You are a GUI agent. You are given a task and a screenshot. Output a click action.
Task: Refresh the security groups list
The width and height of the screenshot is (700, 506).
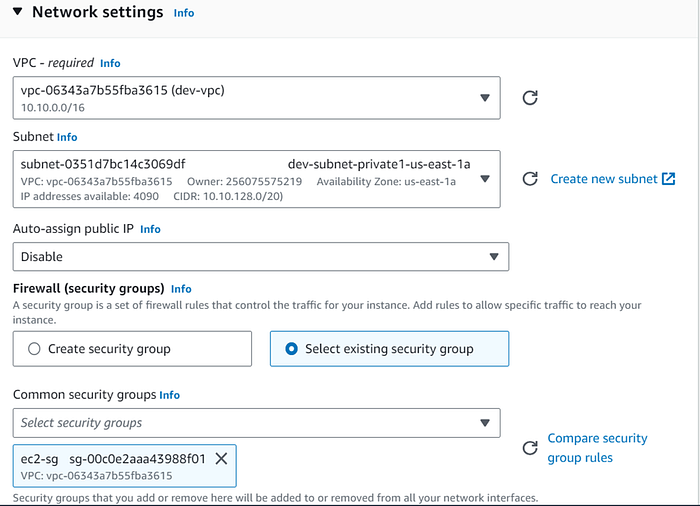[531, 448]
